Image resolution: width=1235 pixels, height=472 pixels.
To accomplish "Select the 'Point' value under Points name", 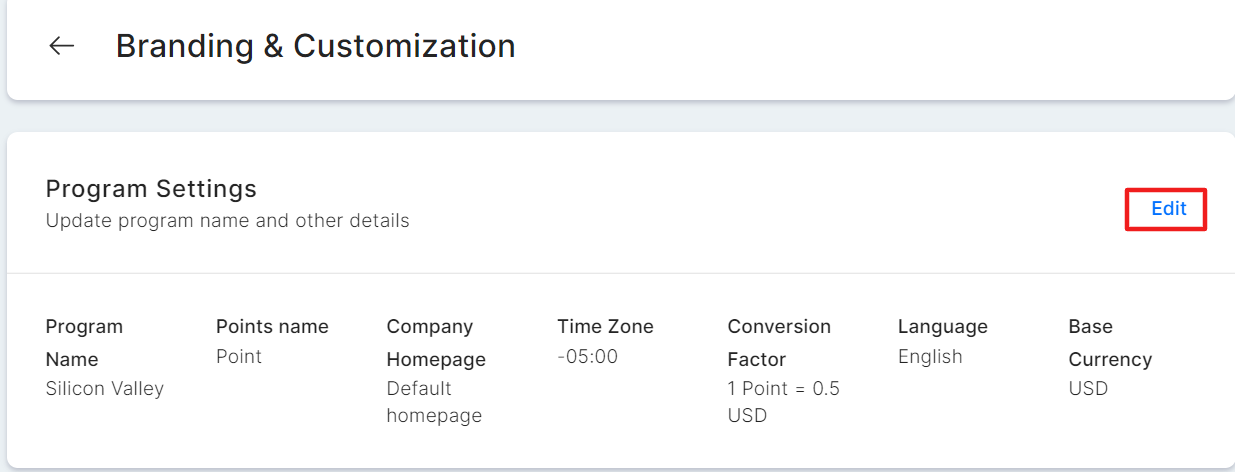I will (x=238, y=357).
